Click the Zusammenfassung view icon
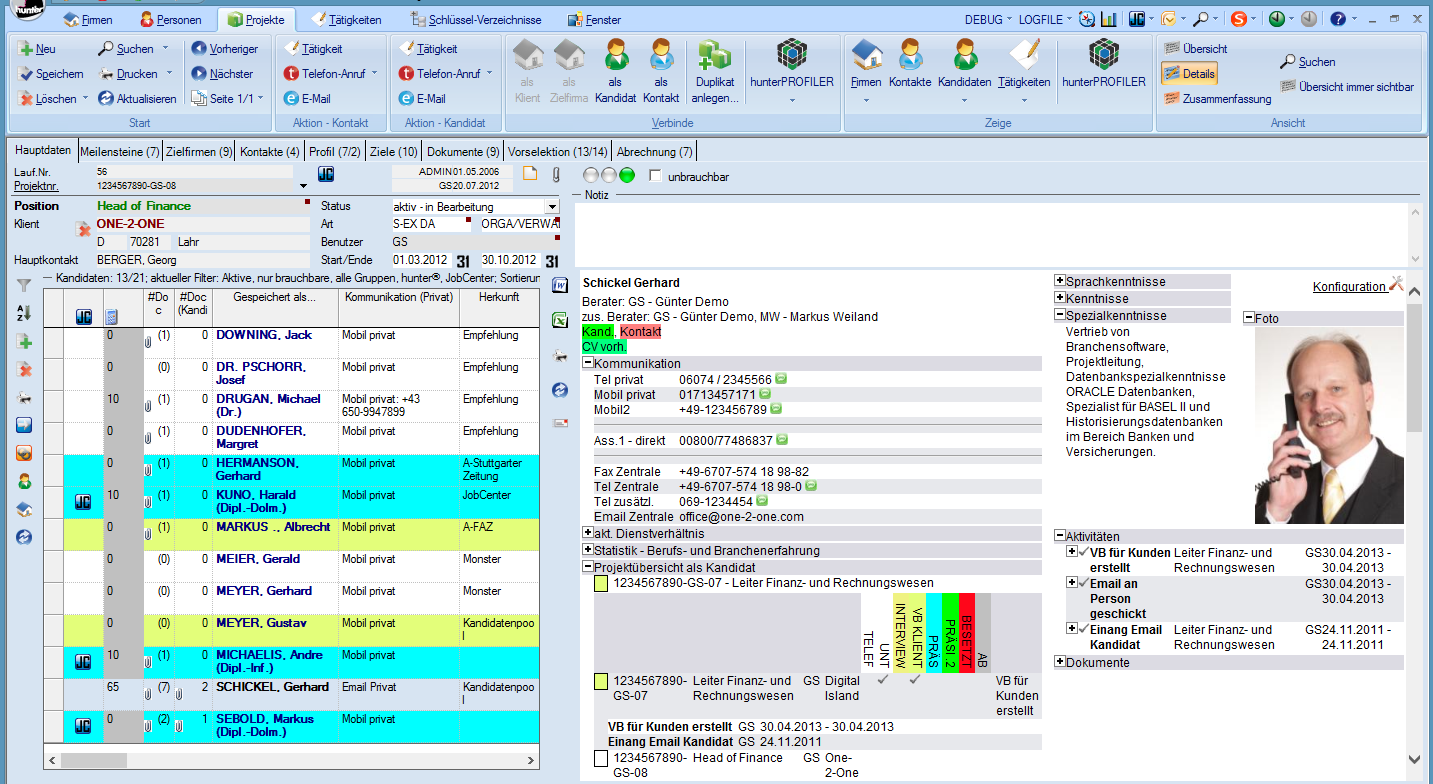The width and height of the screenshot is (1433, 784). coord(1172,99)
